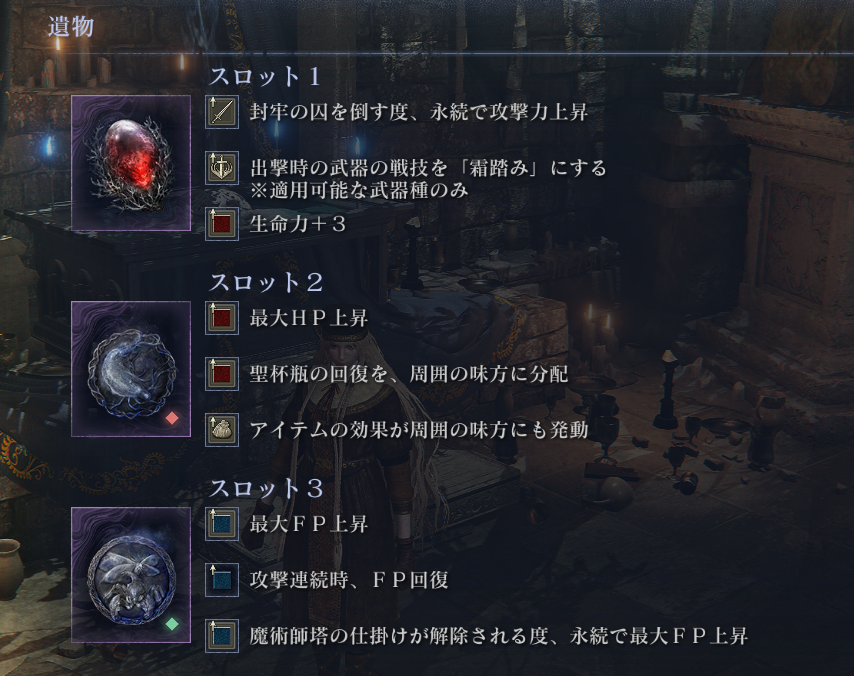Viewport: 854px width, 676px height.
Task: Select the weapon skill 霜踏み effect icon
Action: tap(222, 168)
